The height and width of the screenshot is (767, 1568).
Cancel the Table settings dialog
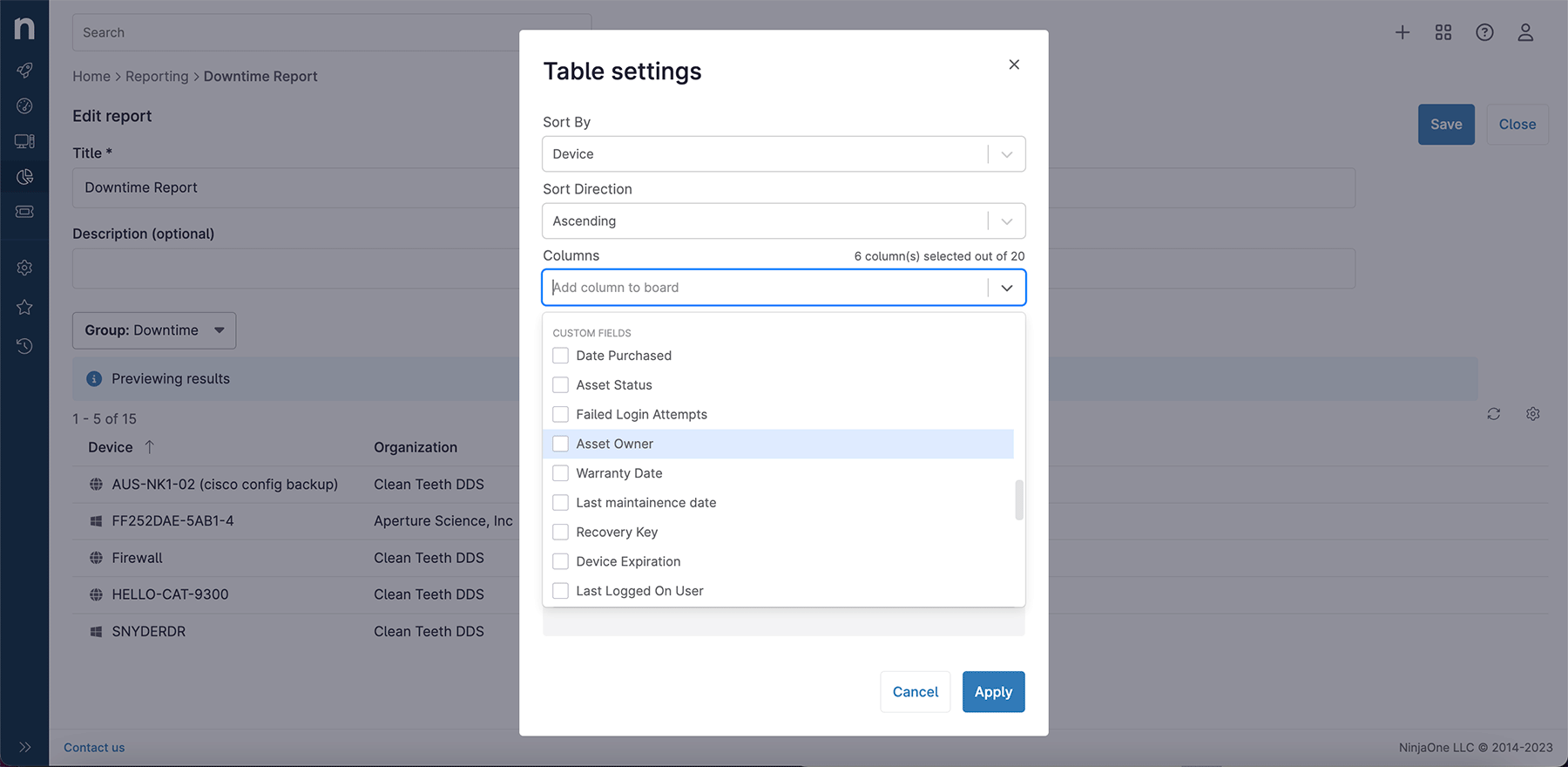click(x=915, y=692)
